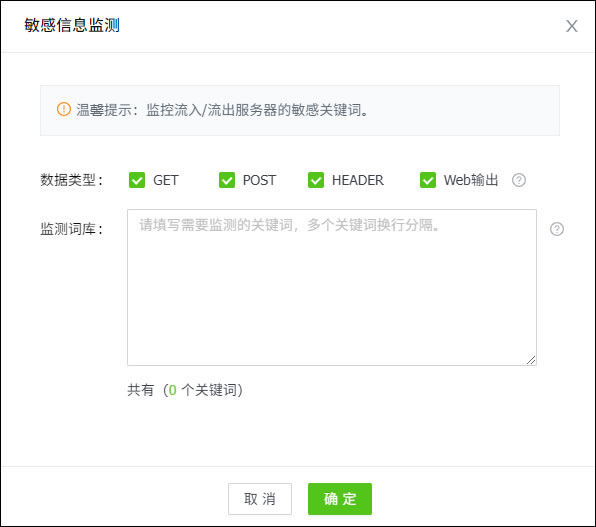Click the 取消 cancel button
The image size is (596, 527).
[x=260, y=499]
